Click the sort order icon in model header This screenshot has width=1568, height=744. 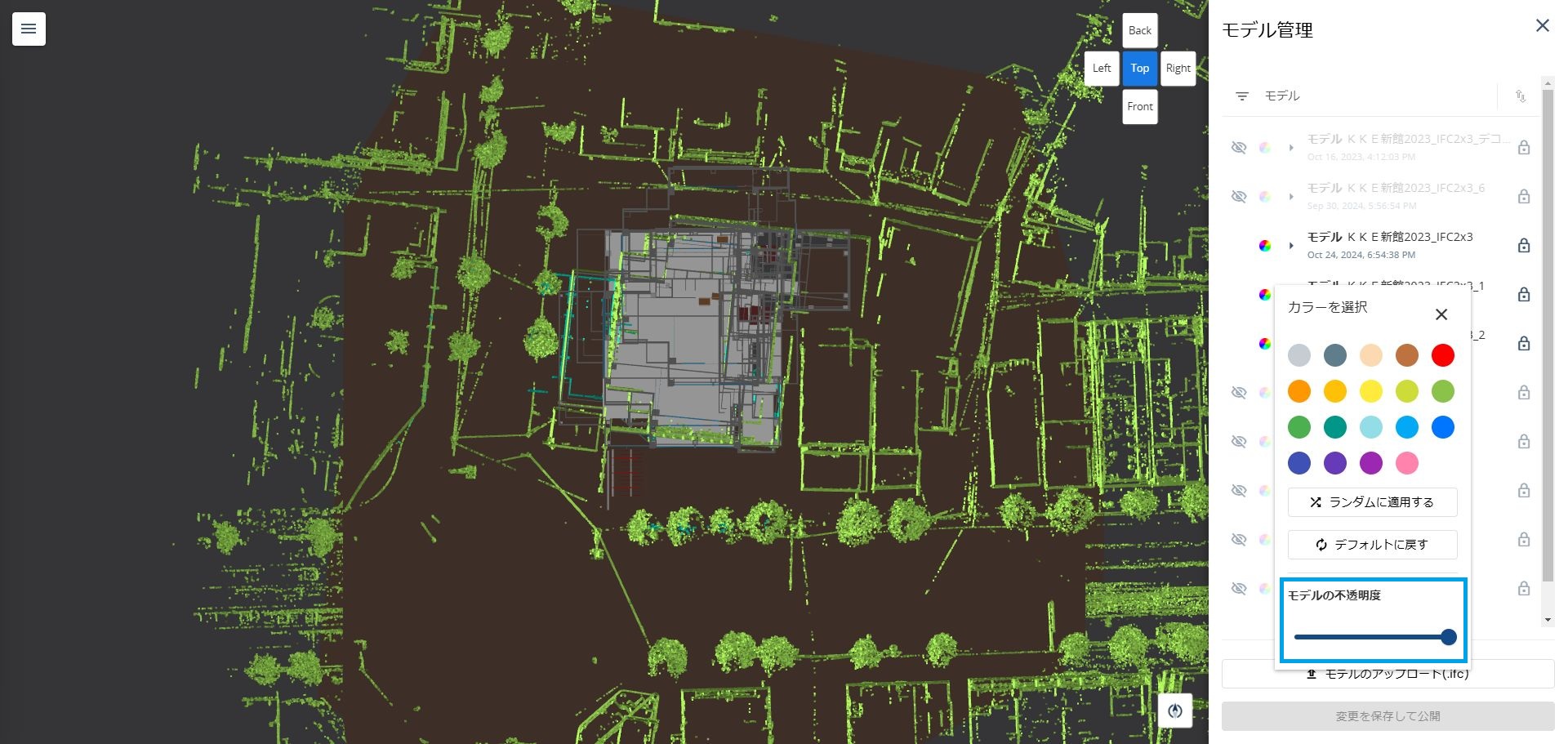1521,96
